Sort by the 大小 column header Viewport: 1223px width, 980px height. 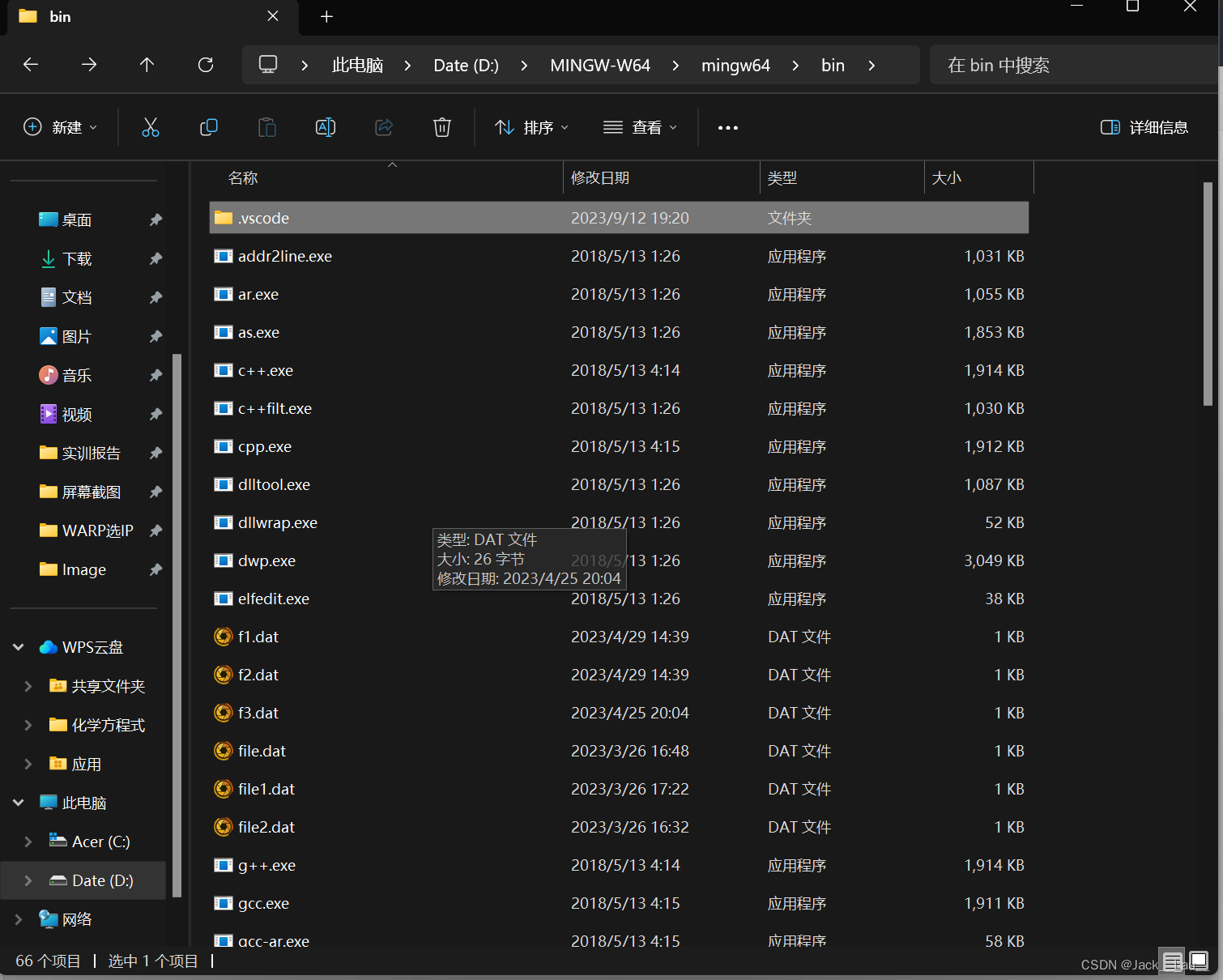point(979,177)
